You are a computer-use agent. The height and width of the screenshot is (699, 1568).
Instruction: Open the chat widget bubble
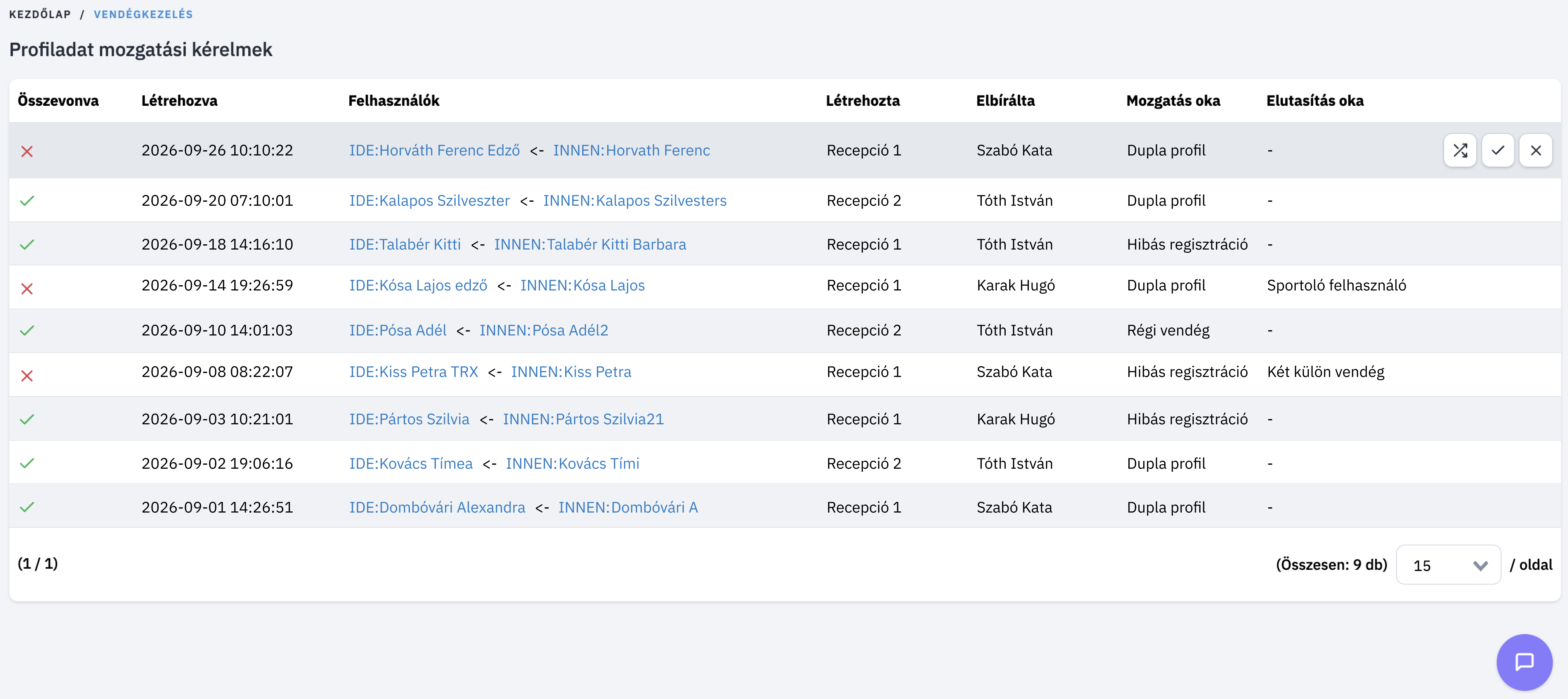click(x=1524, y=662)
